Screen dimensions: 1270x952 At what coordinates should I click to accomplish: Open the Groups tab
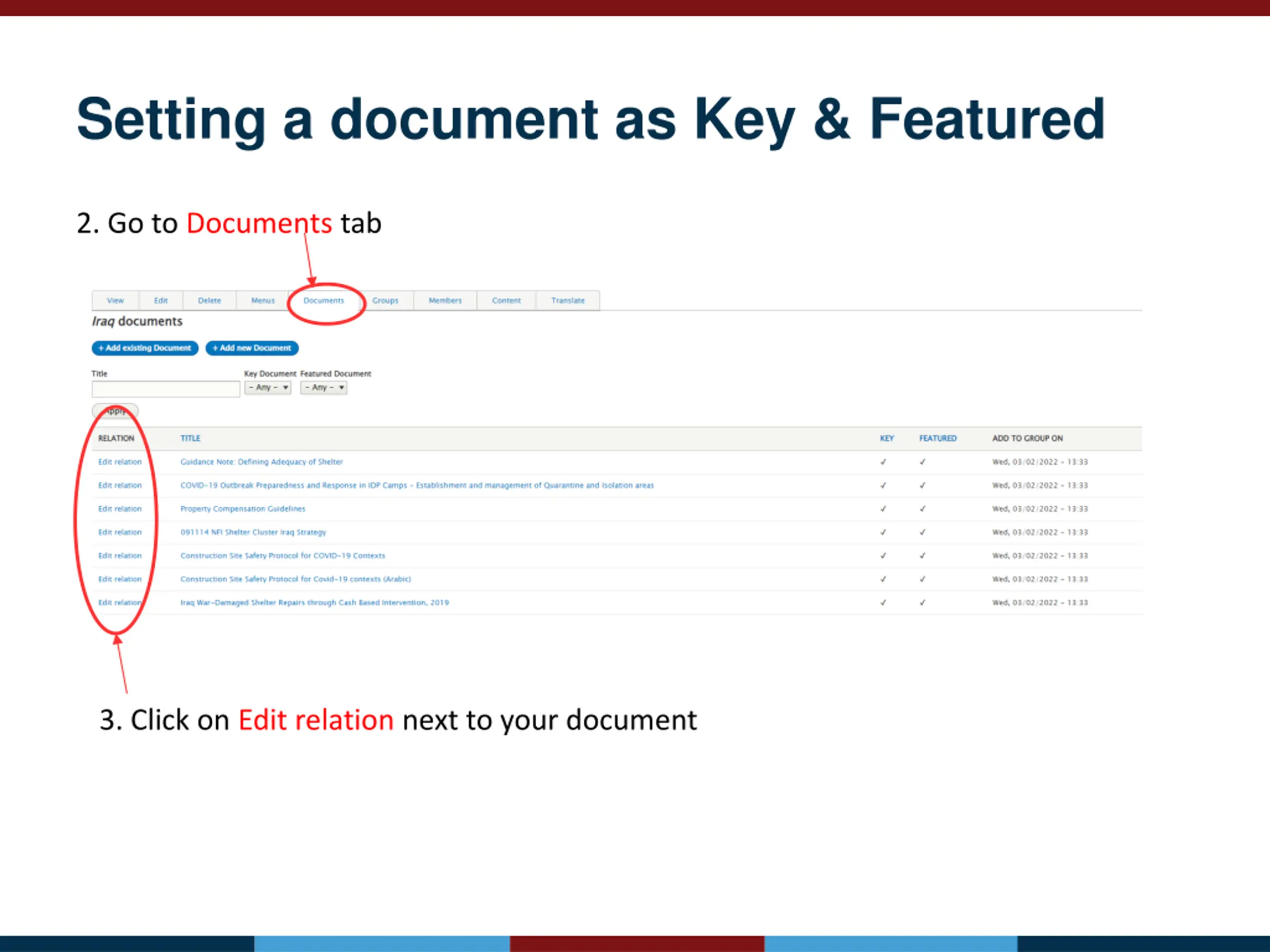(385, 300)
